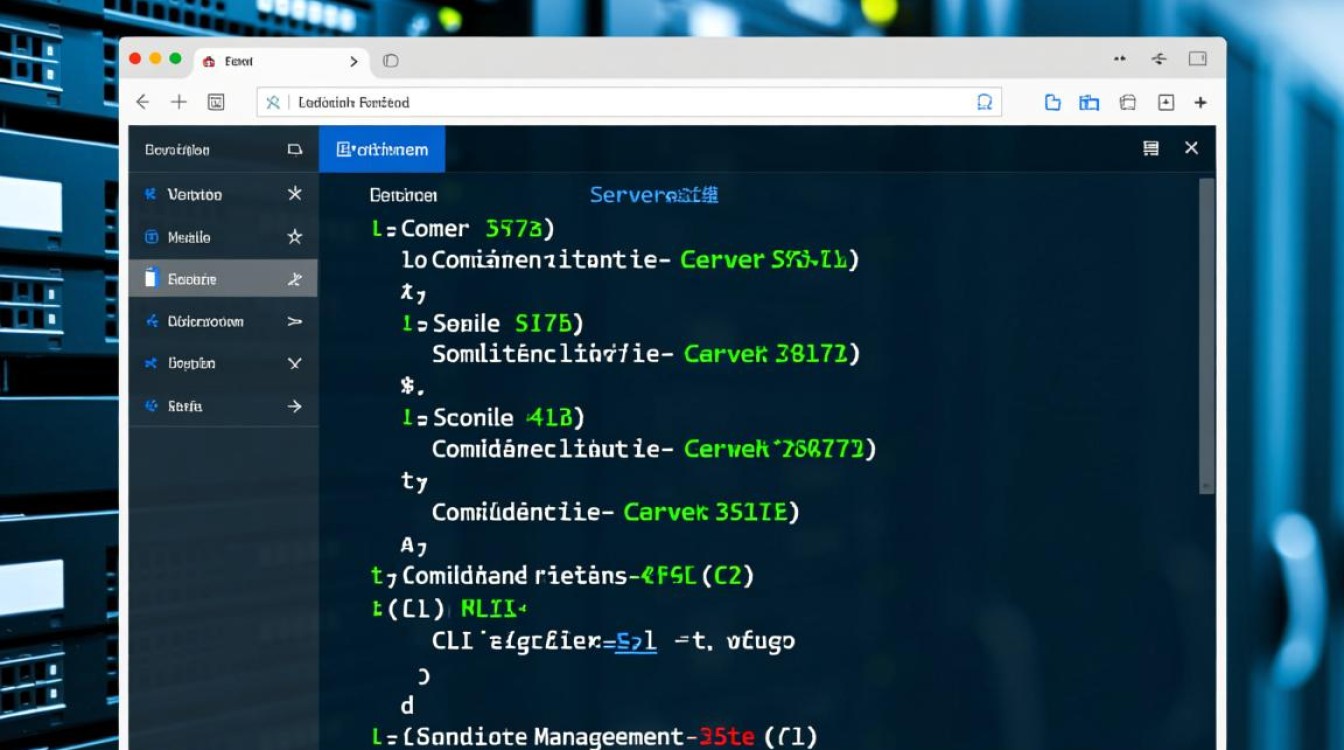This screenshot has width=1344, height=750.
Task: Expand the chevron on the browser tab
Action: 353,61
